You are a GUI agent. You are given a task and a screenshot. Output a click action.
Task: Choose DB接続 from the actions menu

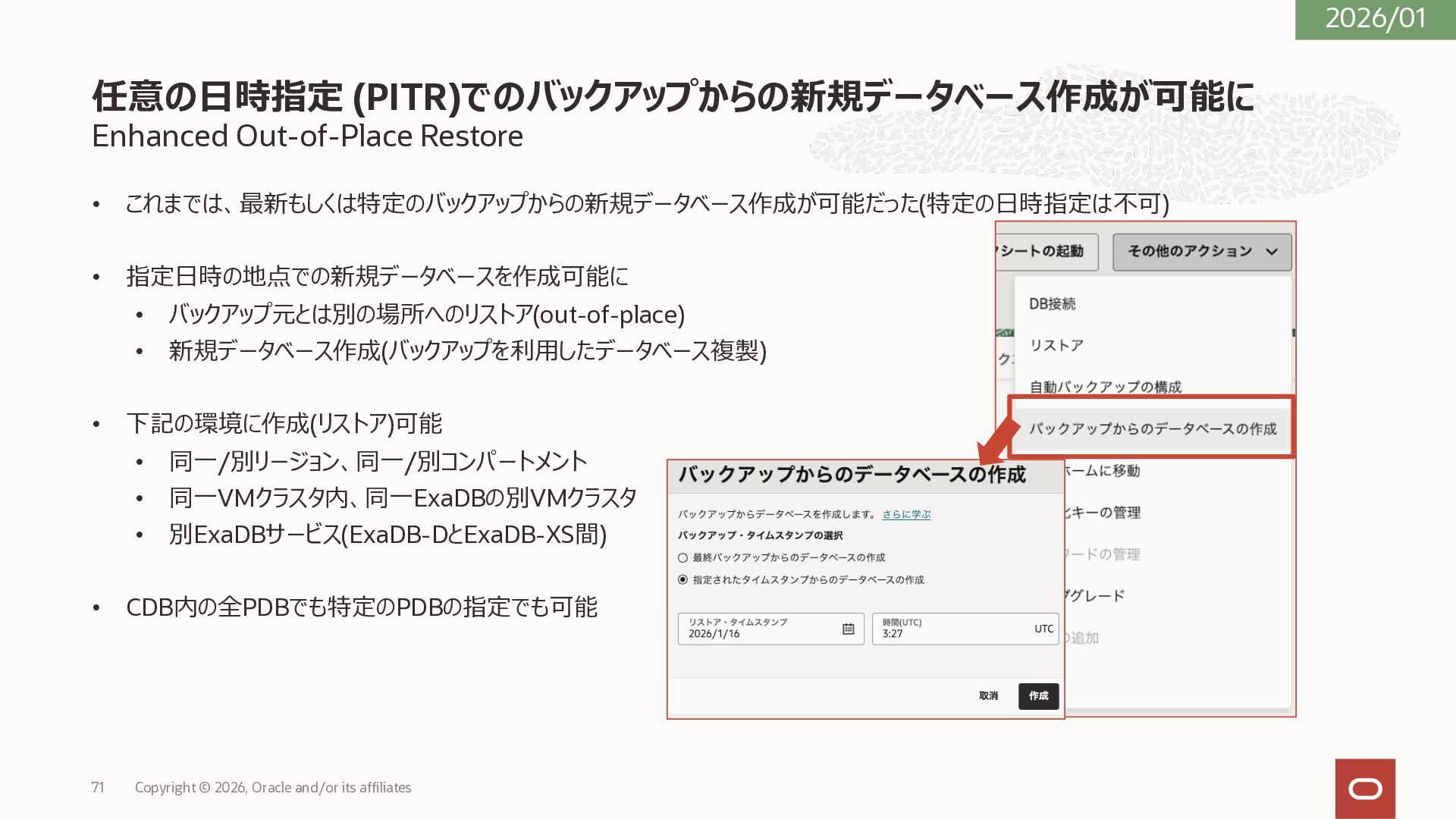(x=1052, y=304)
